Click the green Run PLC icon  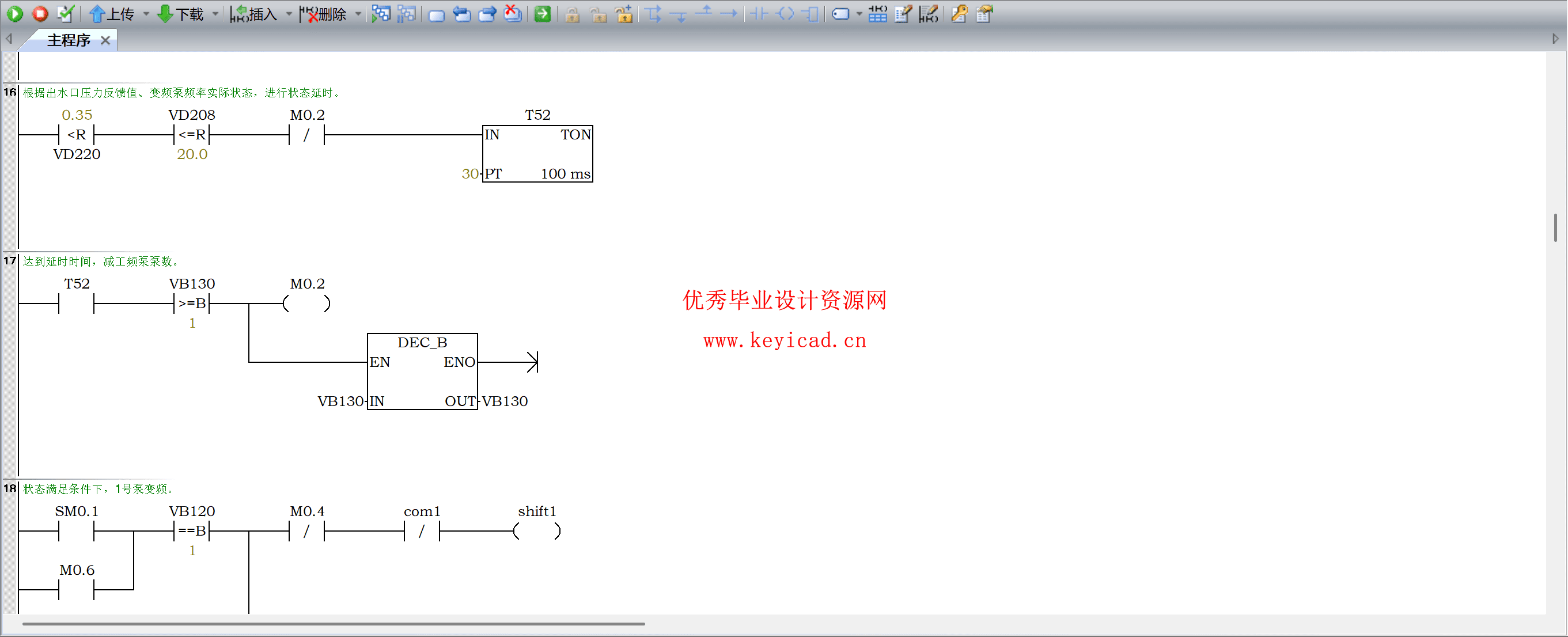pos(15,13)
